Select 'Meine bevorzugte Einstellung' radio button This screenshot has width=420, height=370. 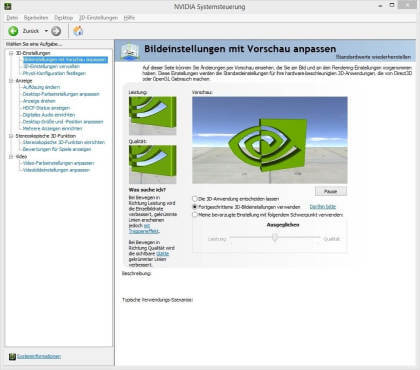coord(195,215)
